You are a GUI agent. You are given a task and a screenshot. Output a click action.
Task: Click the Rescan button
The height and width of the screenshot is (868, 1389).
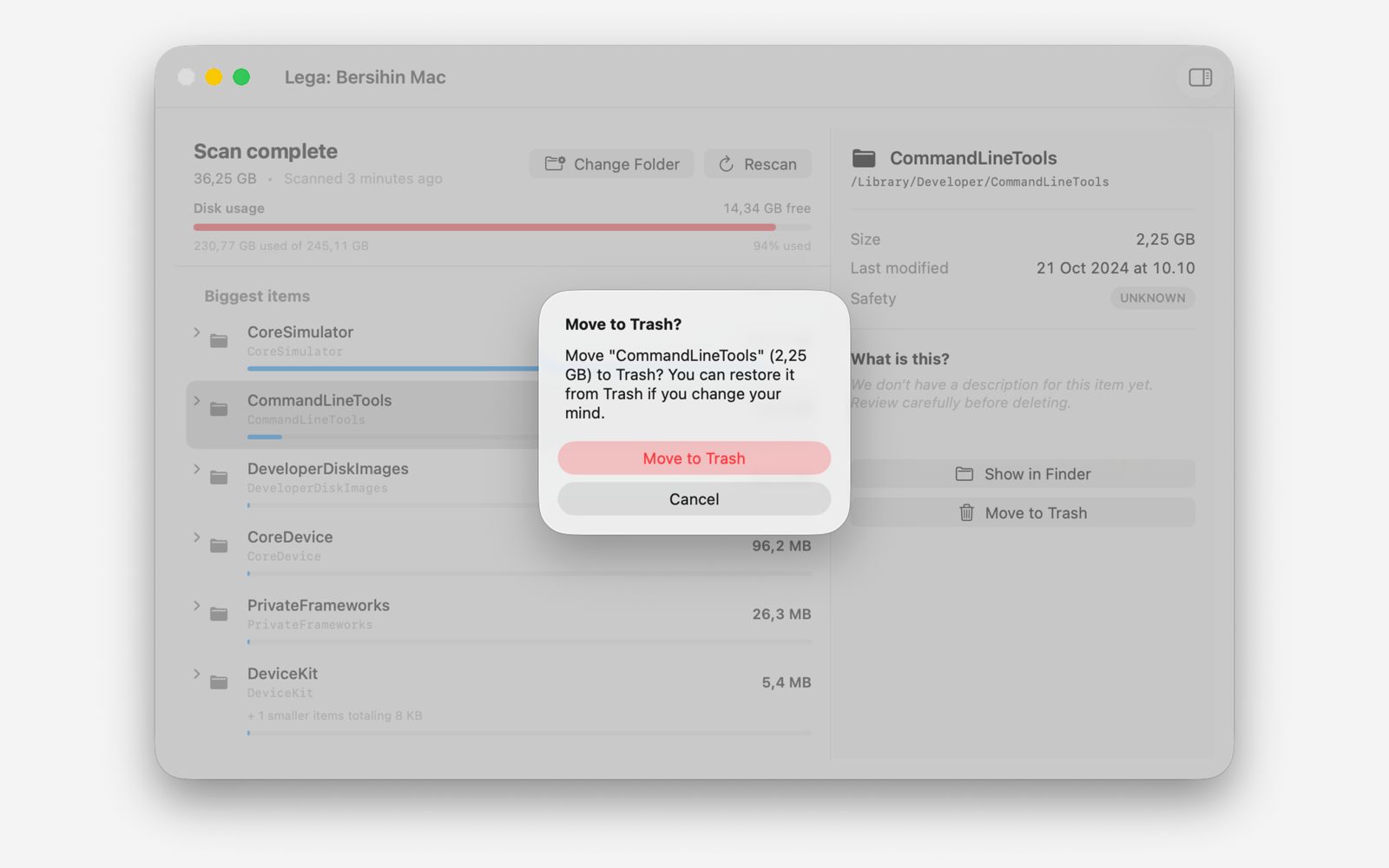click(x=758, y=164)
